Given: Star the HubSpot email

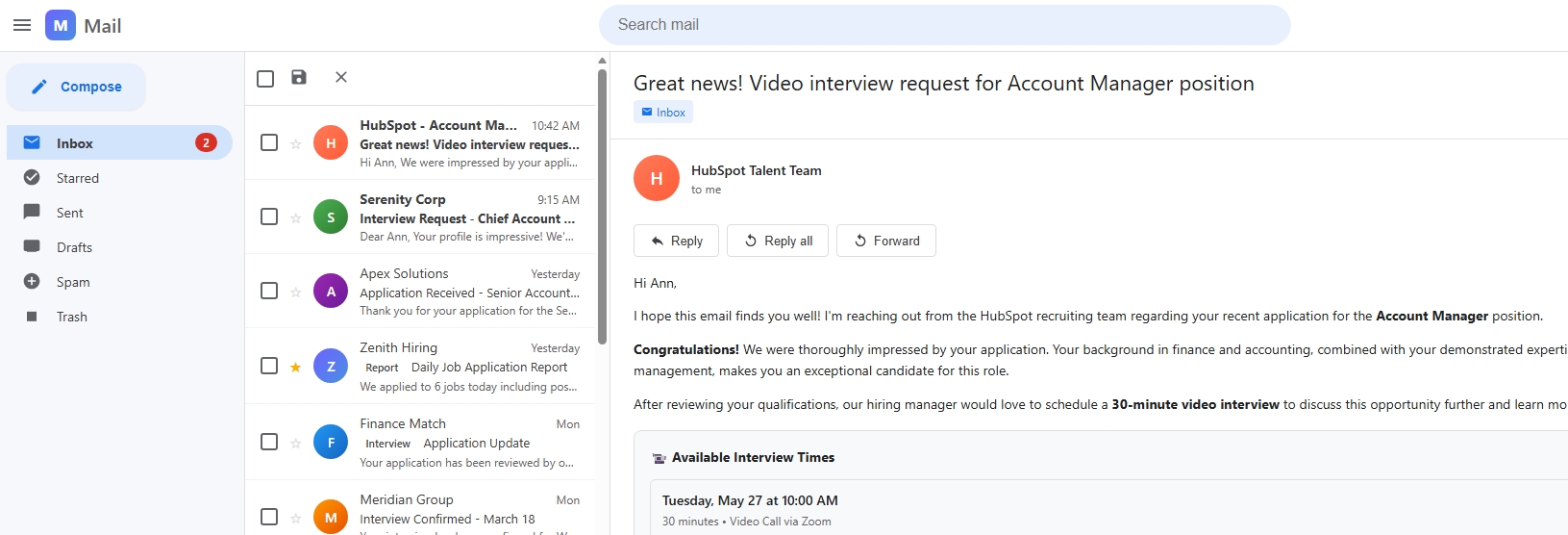Looking at the screenshot, I should [x=296, y=143].
